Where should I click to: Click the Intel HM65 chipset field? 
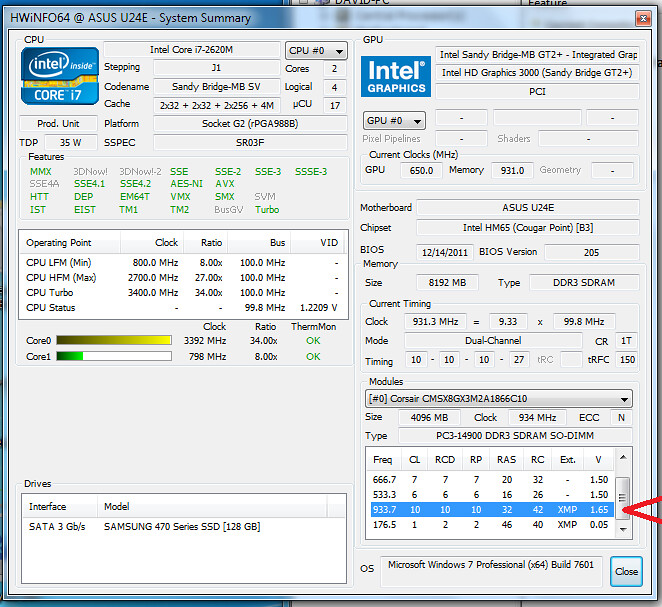point(528,228)
